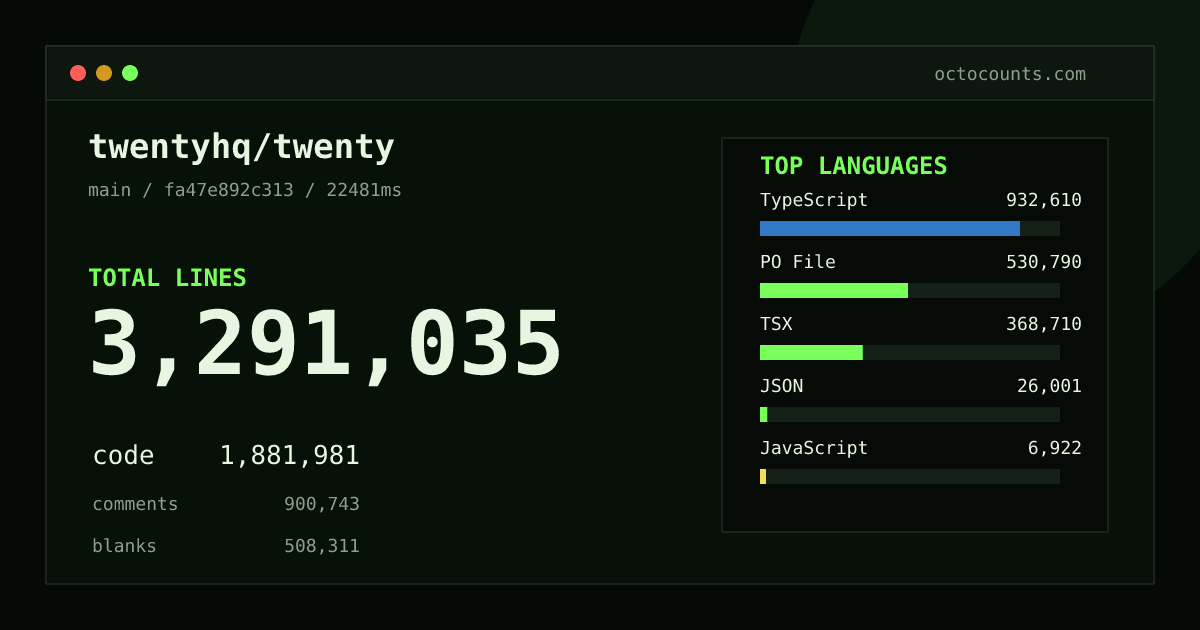Click the yellow minimize dot
Image resolution: width=1200 pixels, height=630 pixels.
point(104,73)
